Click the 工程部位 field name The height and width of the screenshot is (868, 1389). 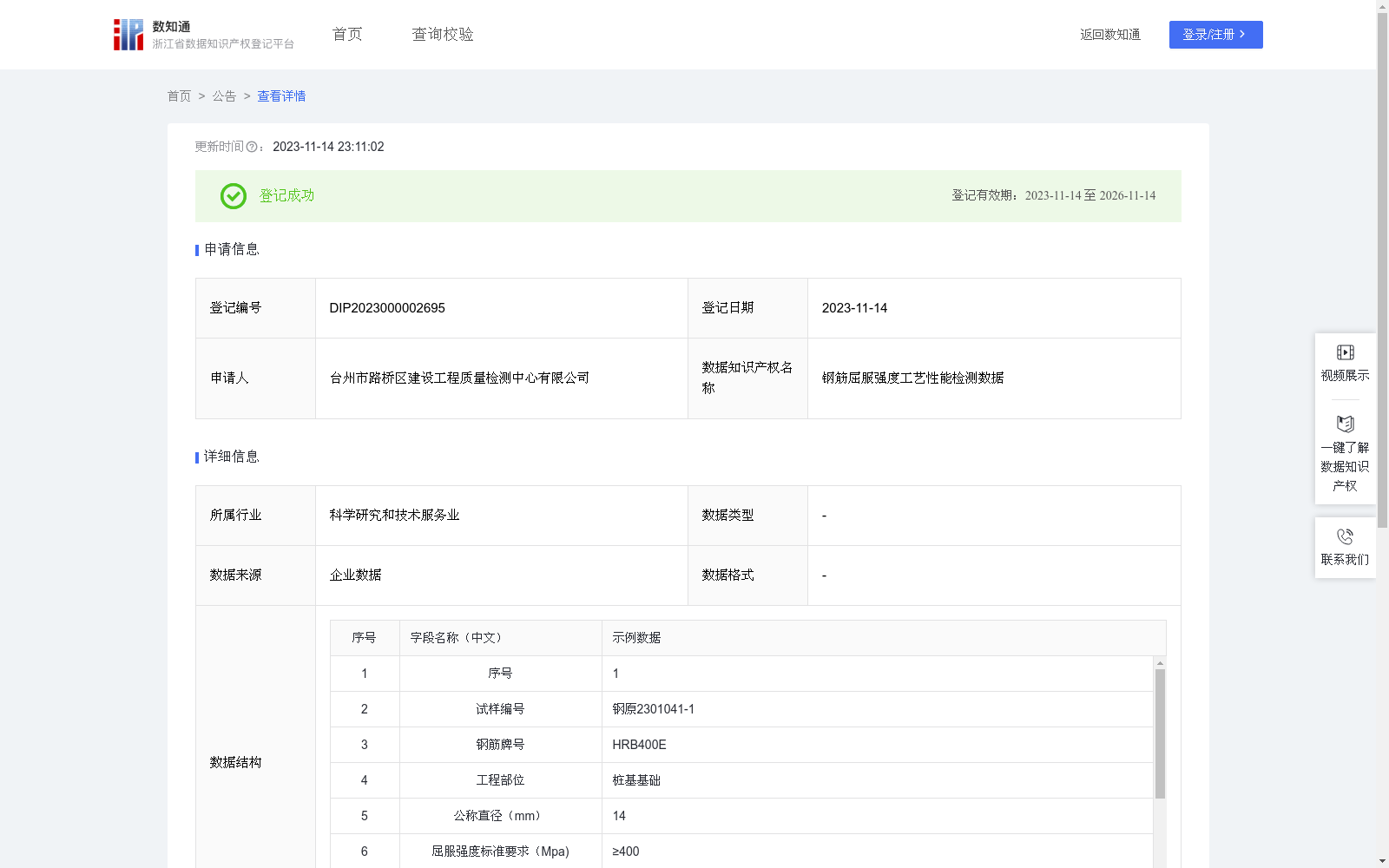500,780
